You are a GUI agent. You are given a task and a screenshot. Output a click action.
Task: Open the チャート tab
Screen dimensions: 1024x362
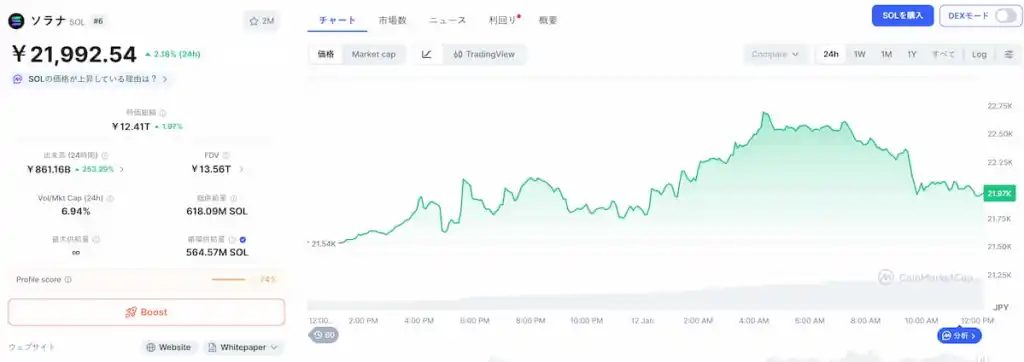click(338, 20)
